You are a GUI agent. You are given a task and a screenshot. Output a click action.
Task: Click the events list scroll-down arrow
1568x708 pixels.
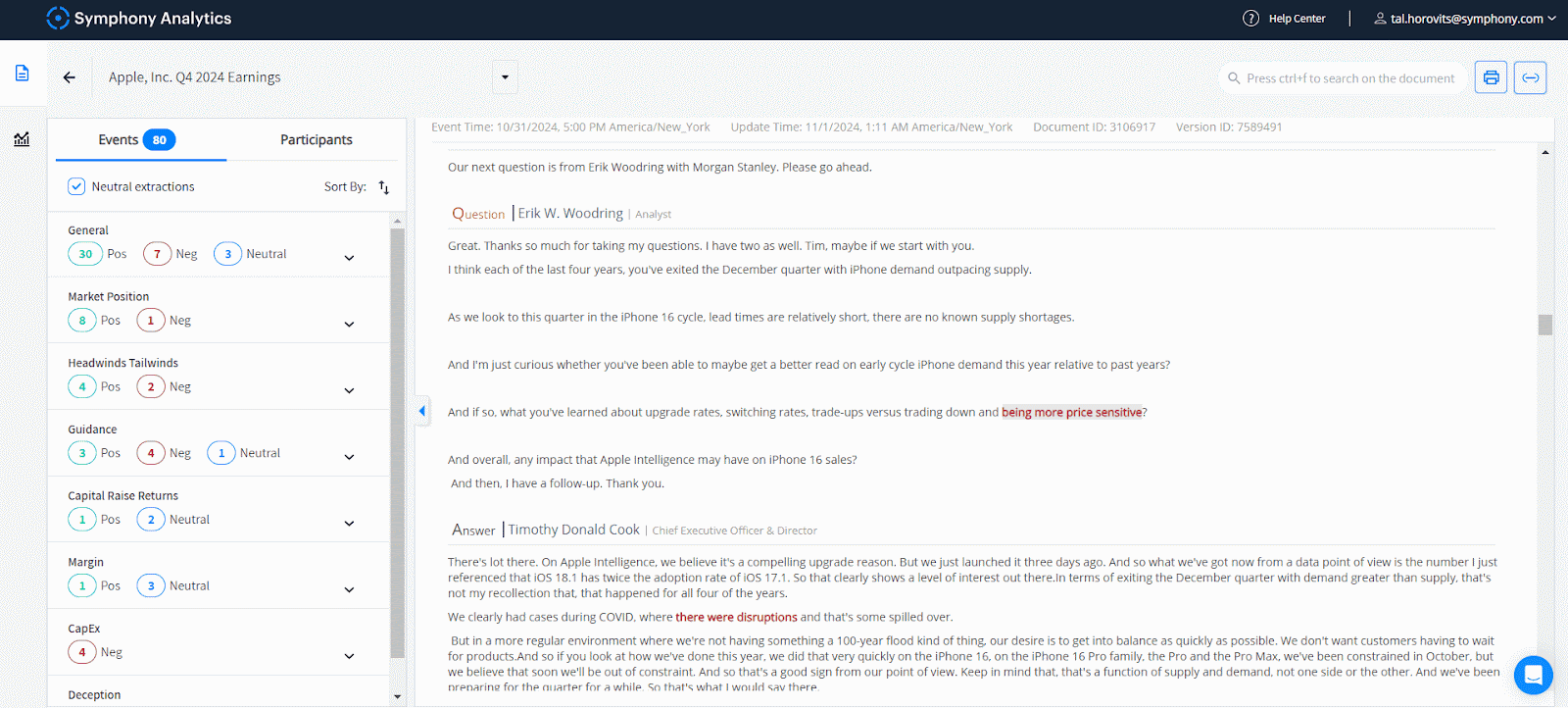[x=397, y=696]
